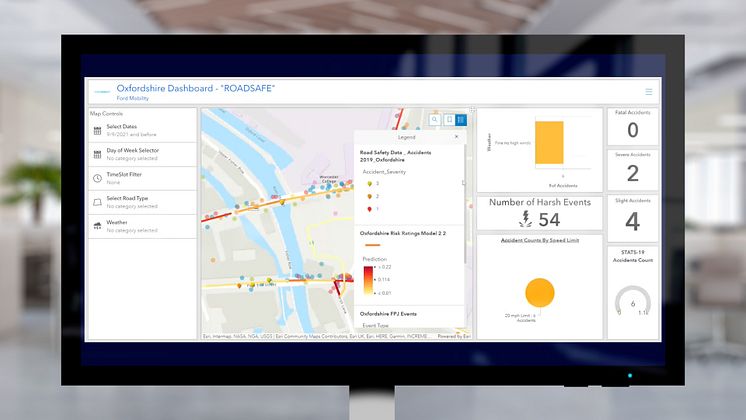746x420 pixels.
Task: Click the expand handle at map corner
Action: (472, 110)
